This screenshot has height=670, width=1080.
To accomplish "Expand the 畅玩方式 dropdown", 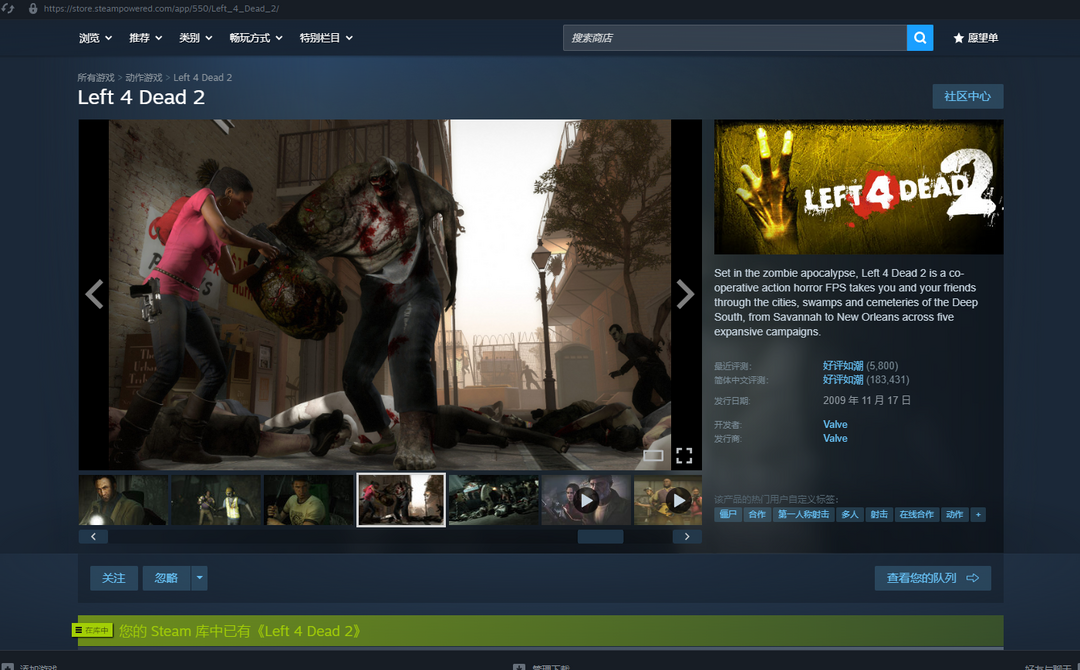I will (x=256, y=38).
